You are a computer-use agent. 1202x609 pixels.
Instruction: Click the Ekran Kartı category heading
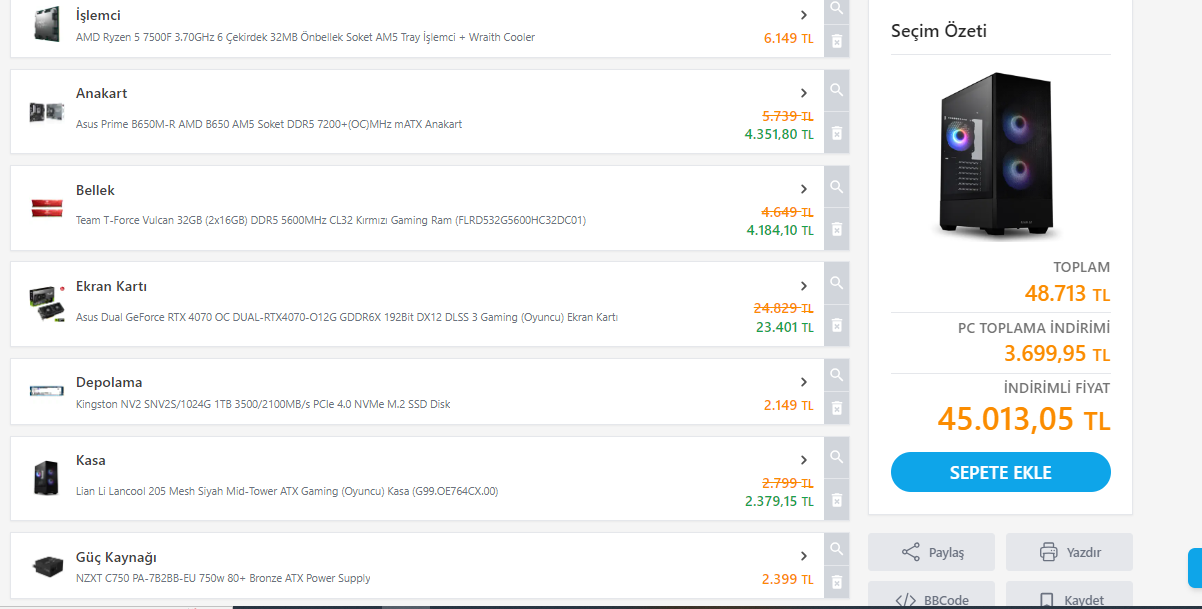tap(111, 286)
